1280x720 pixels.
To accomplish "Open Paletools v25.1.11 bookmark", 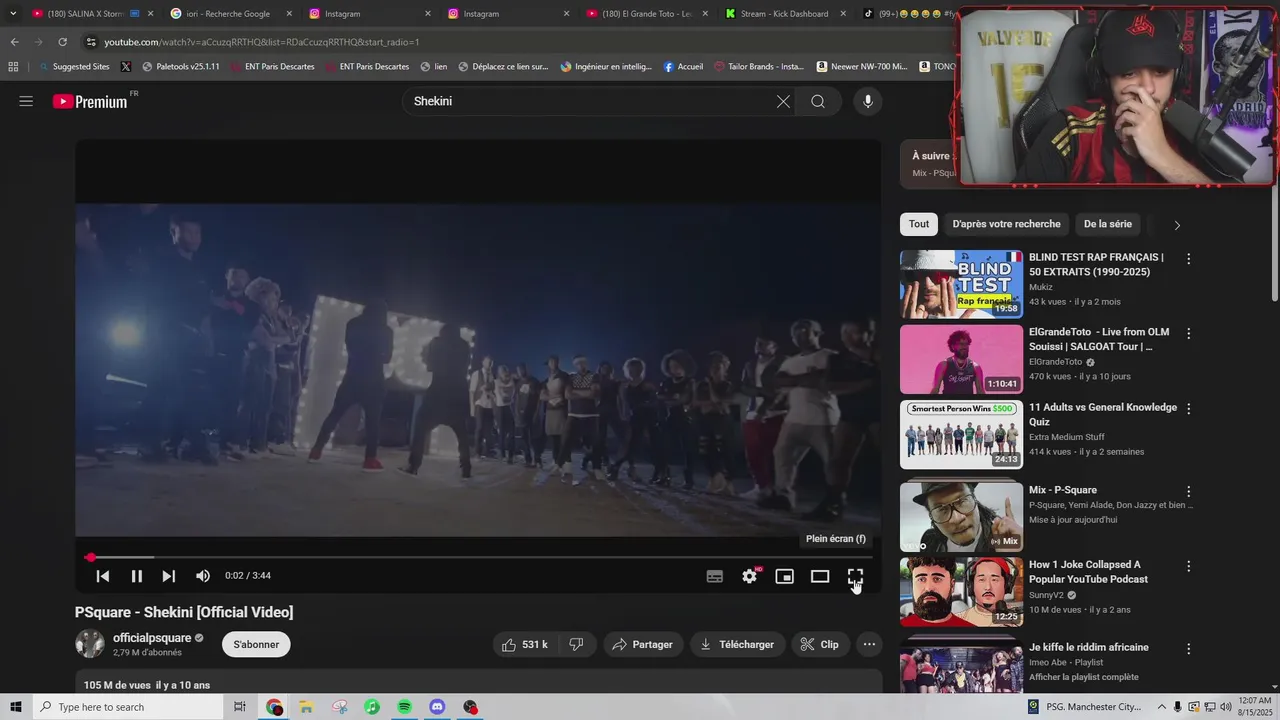I will point(181,67).
